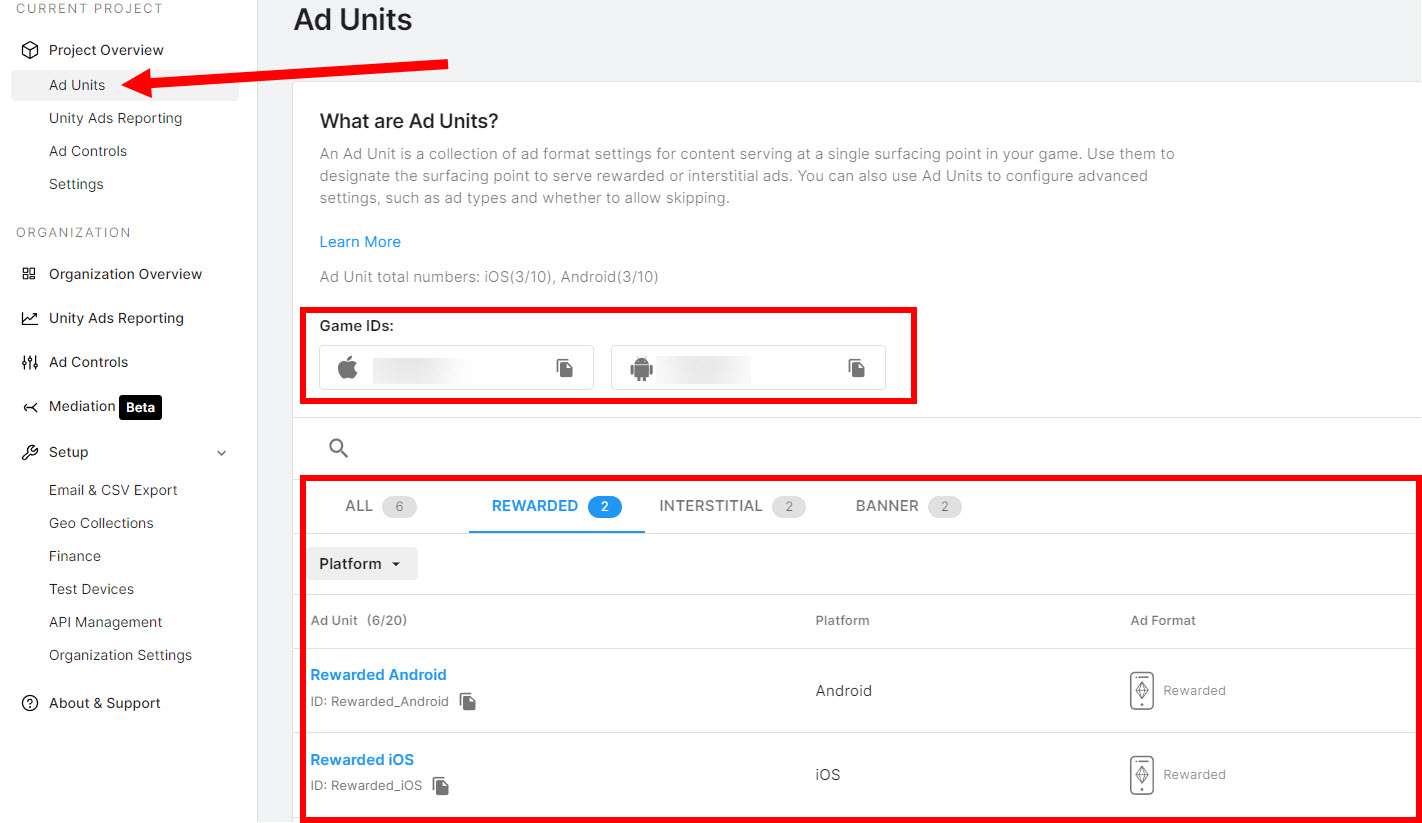Open Test Devices

point(91,589)
